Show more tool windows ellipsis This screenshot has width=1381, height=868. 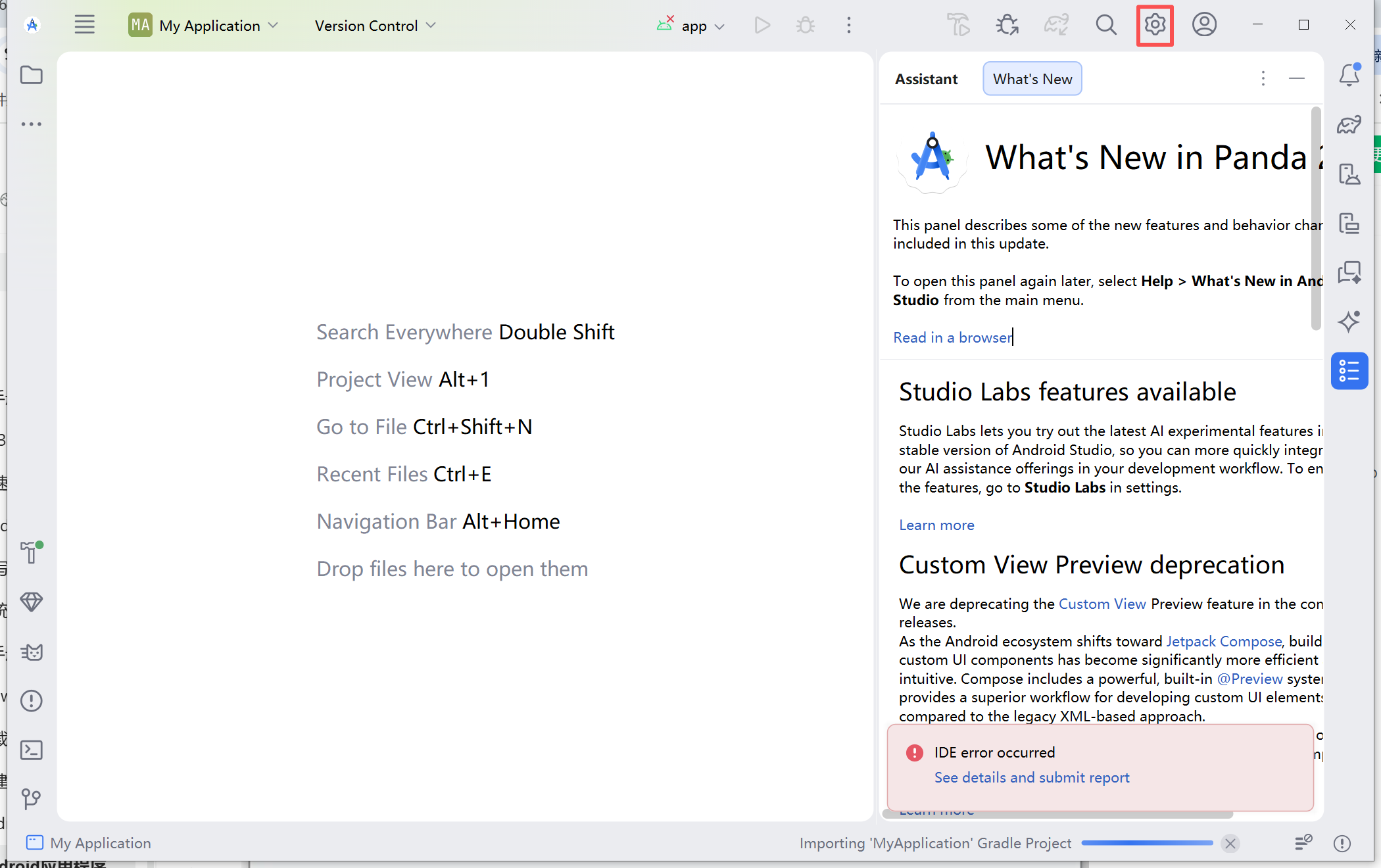point(31,124)
